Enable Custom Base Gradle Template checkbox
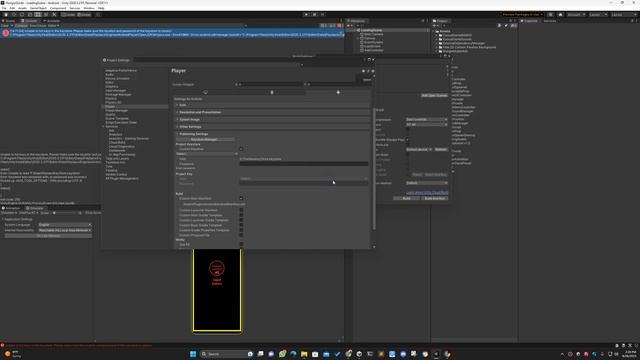Image resolution: width=640 pixels, height=360 pixels. [241, 225]
